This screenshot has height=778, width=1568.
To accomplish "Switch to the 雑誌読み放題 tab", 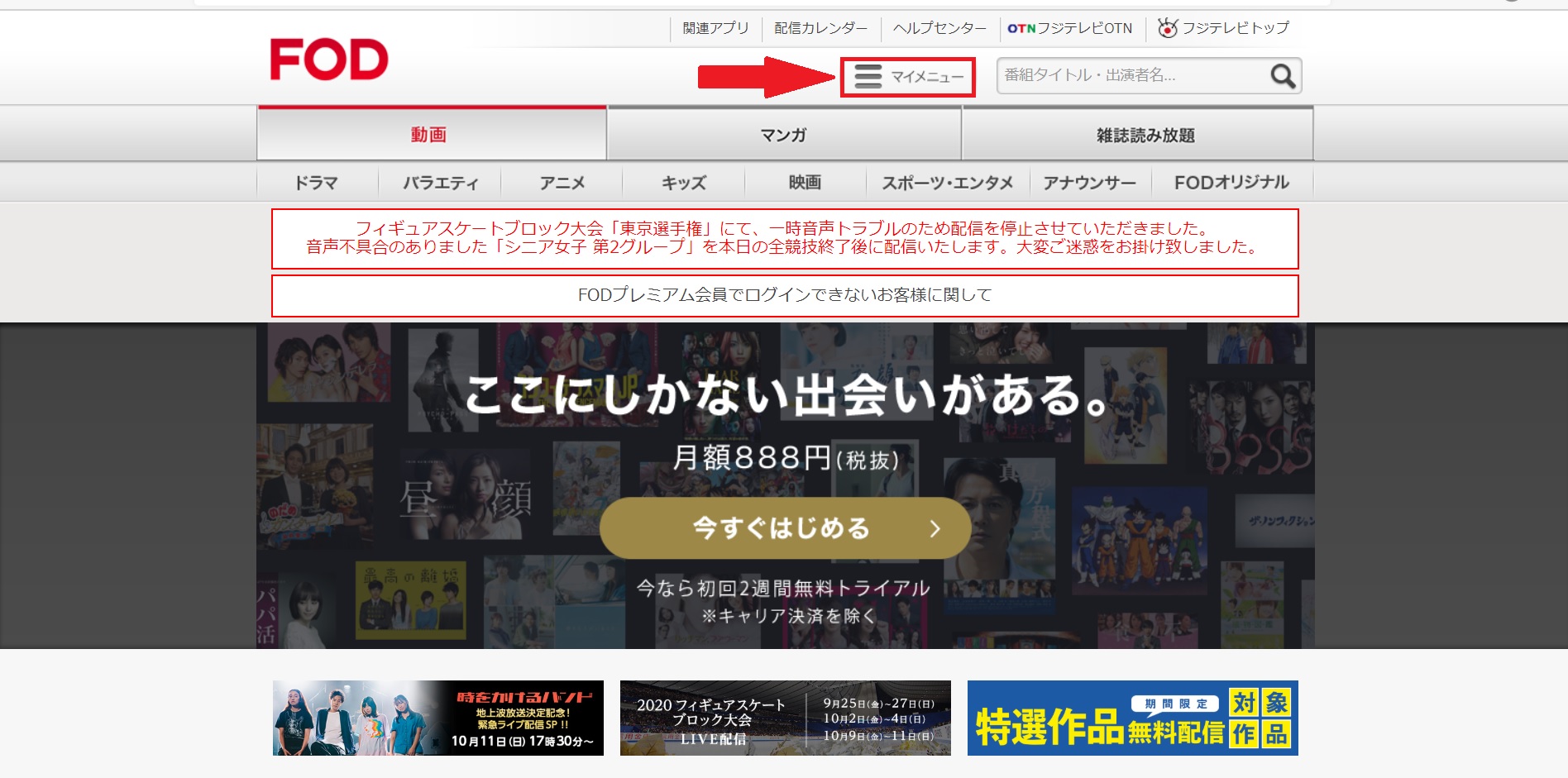I will 1138,135.
